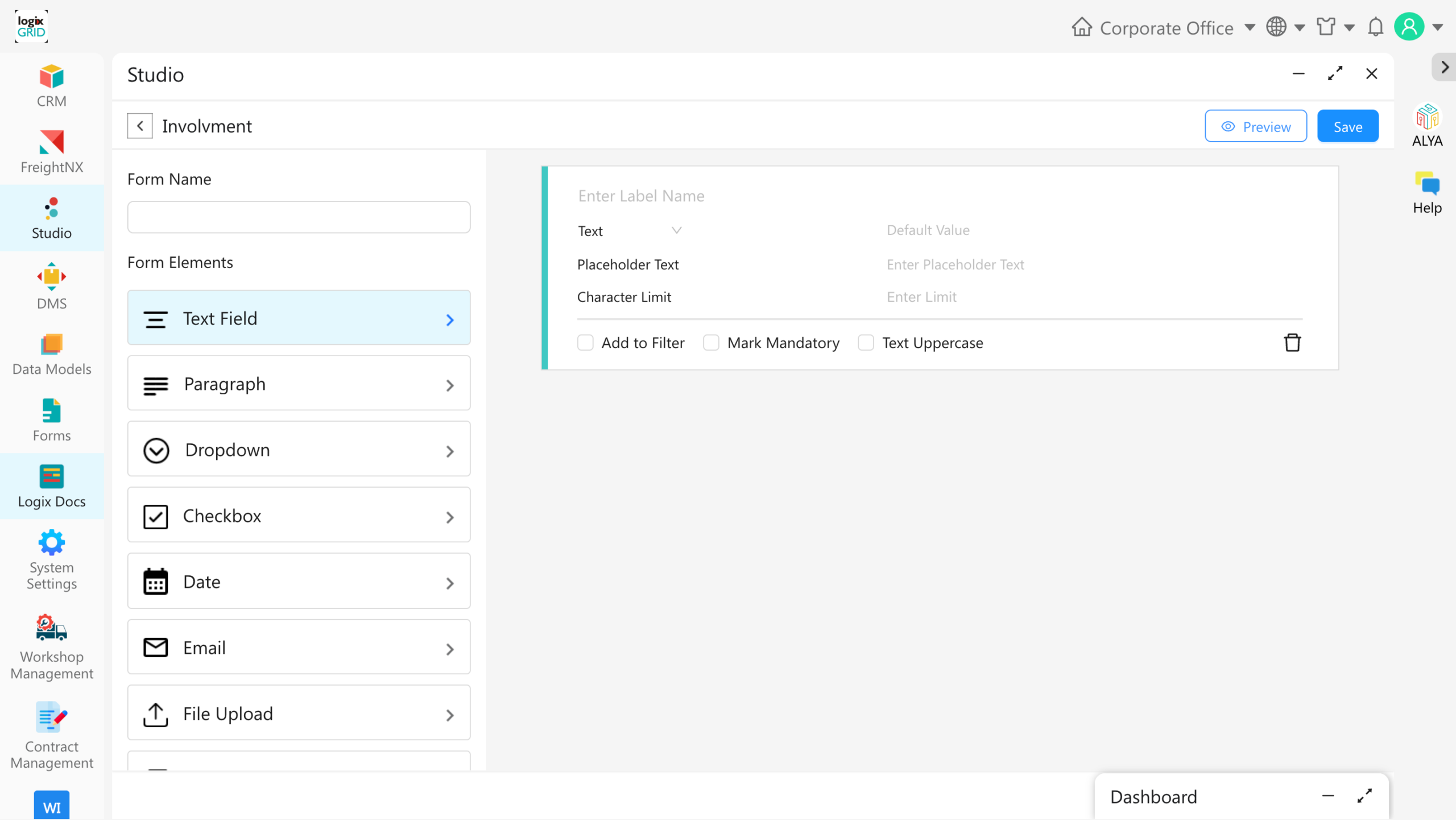Add a Text Field element
The height and width of the screenshot is (820, 1456).
tap(299, 318)
